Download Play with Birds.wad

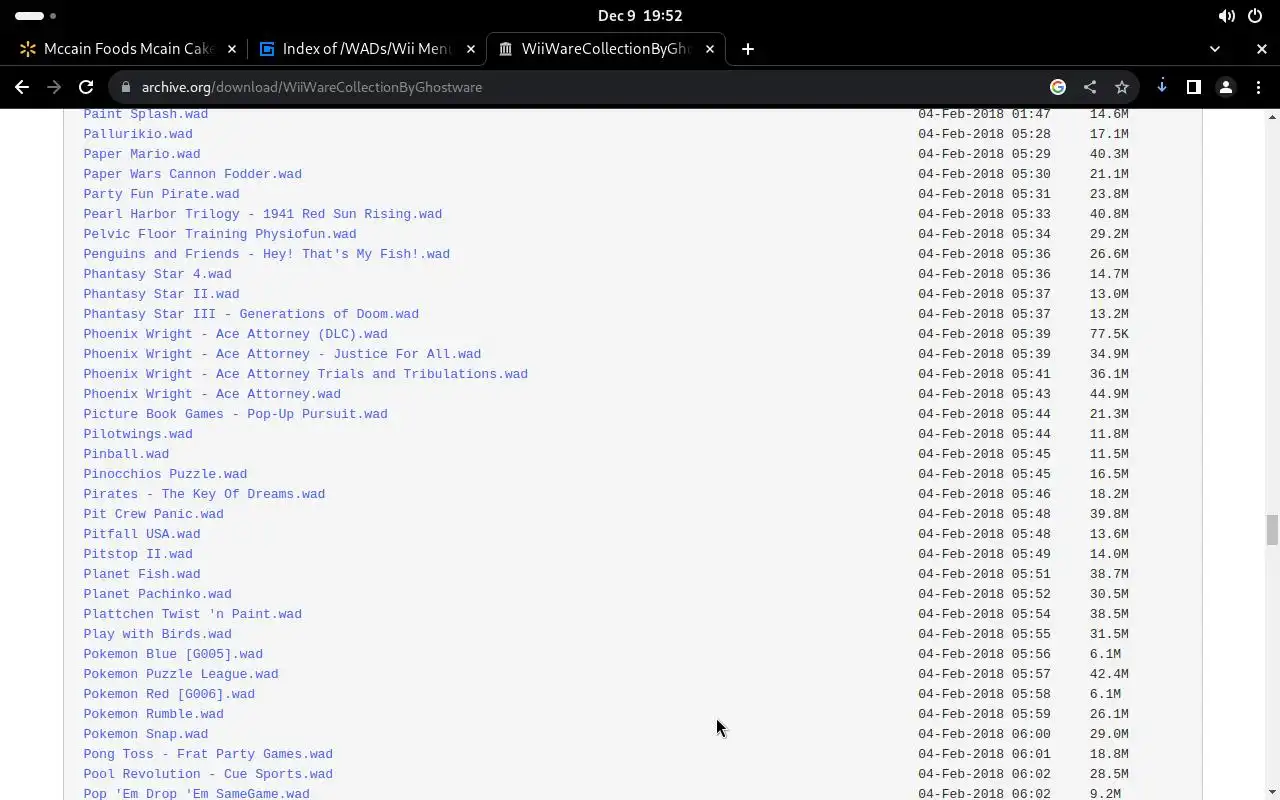[157, 634]
